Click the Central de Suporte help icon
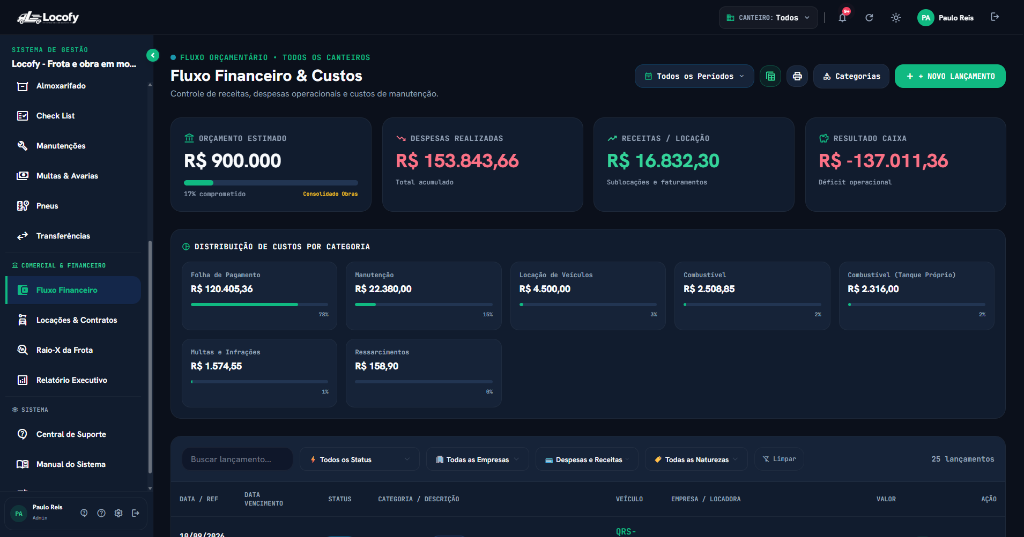Viewport: 1024px width, 537px height. point(22,434)
